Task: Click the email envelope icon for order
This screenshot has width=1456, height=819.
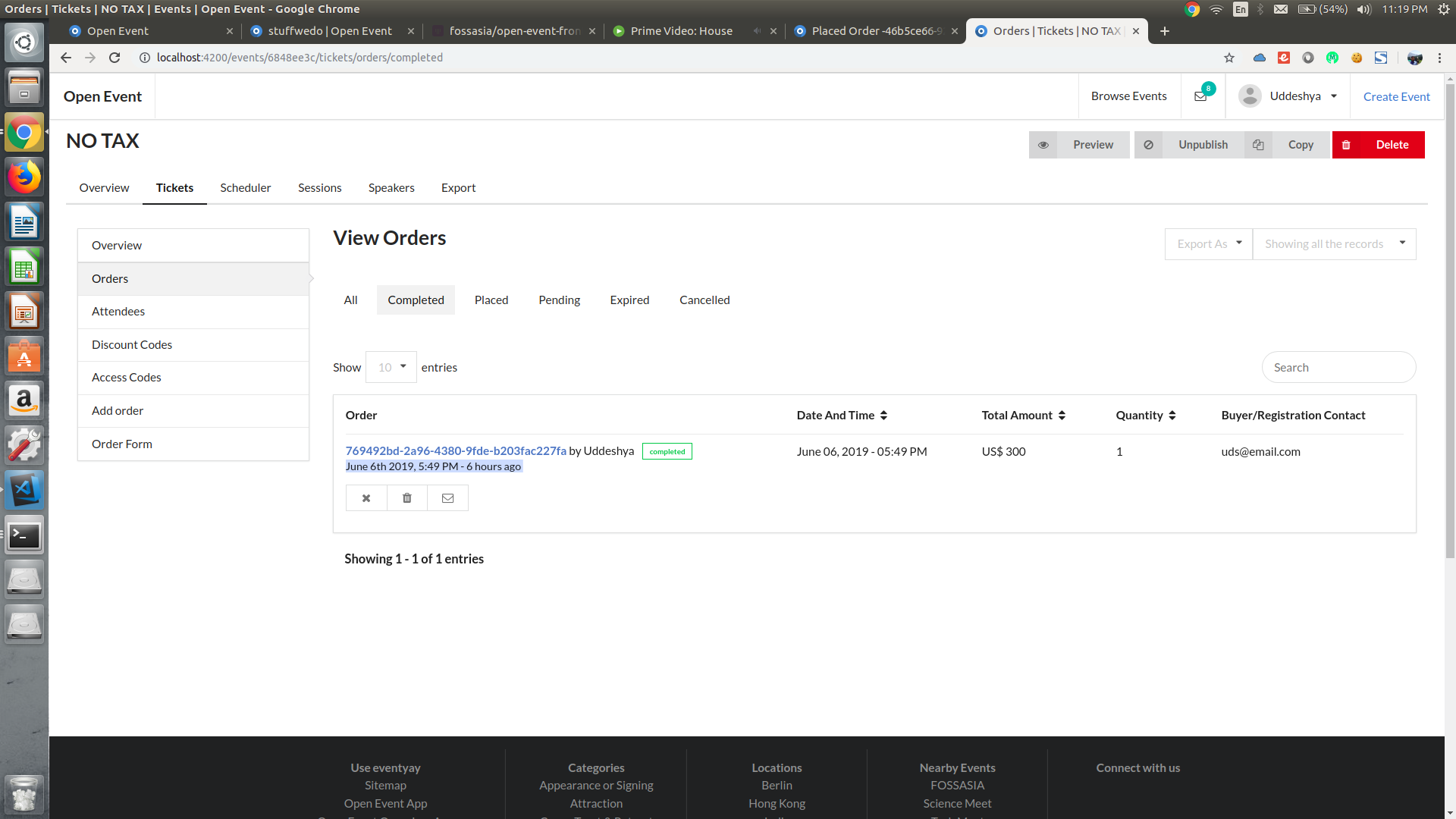Action: (x=448, y=498)
